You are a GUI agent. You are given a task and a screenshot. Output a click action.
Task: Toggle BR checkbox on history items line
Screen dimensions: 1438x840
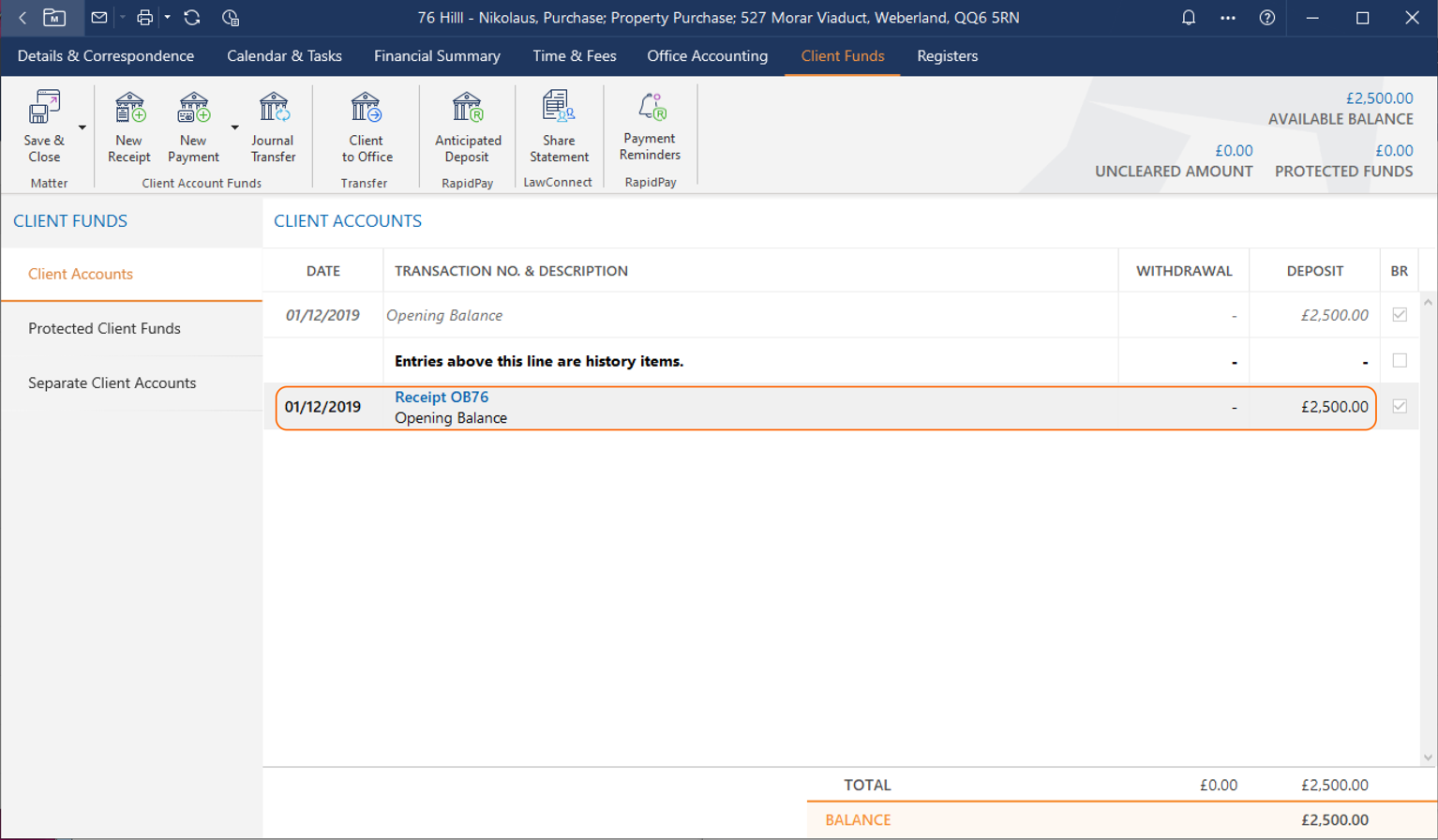1399,361
